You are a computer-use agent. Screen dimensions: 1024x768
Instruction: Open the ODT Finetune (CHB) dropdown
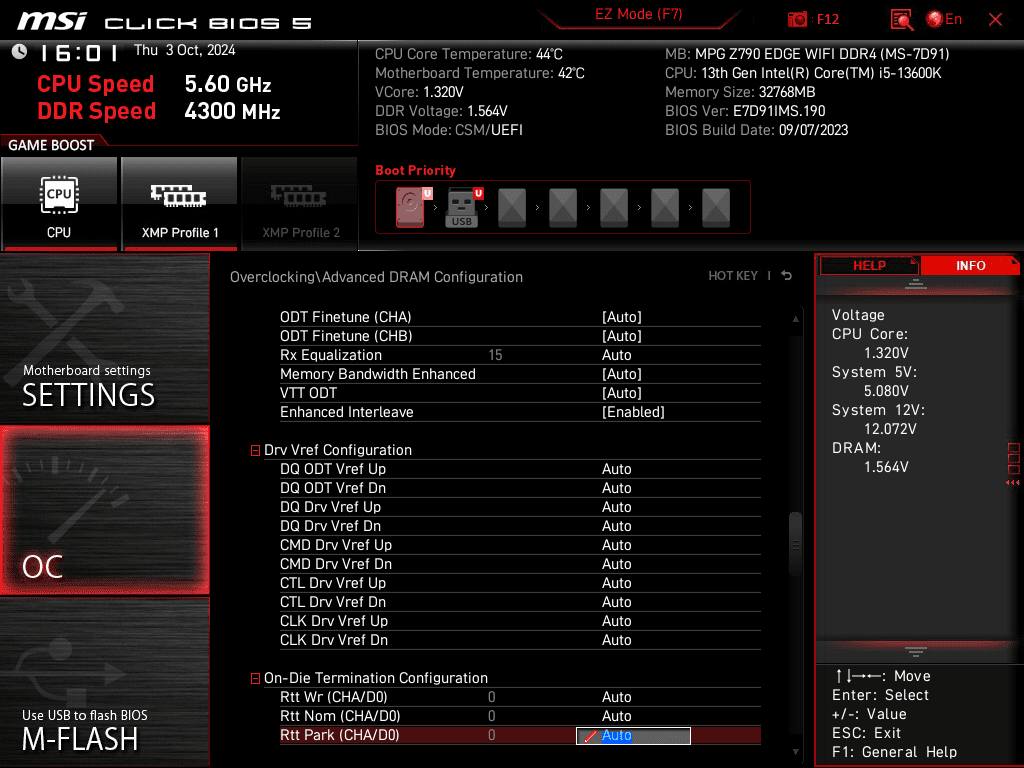tap(622, 336)
